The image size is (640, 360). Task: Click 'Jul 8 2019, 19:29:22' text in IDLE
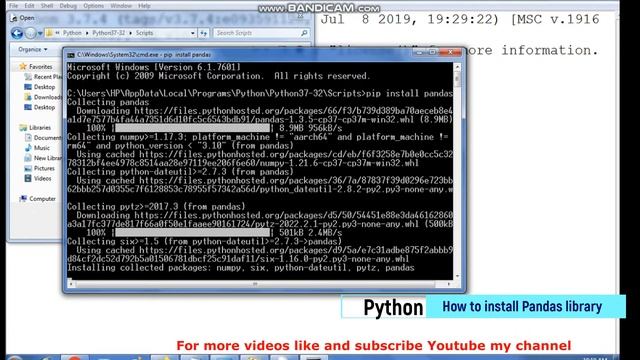409,19
